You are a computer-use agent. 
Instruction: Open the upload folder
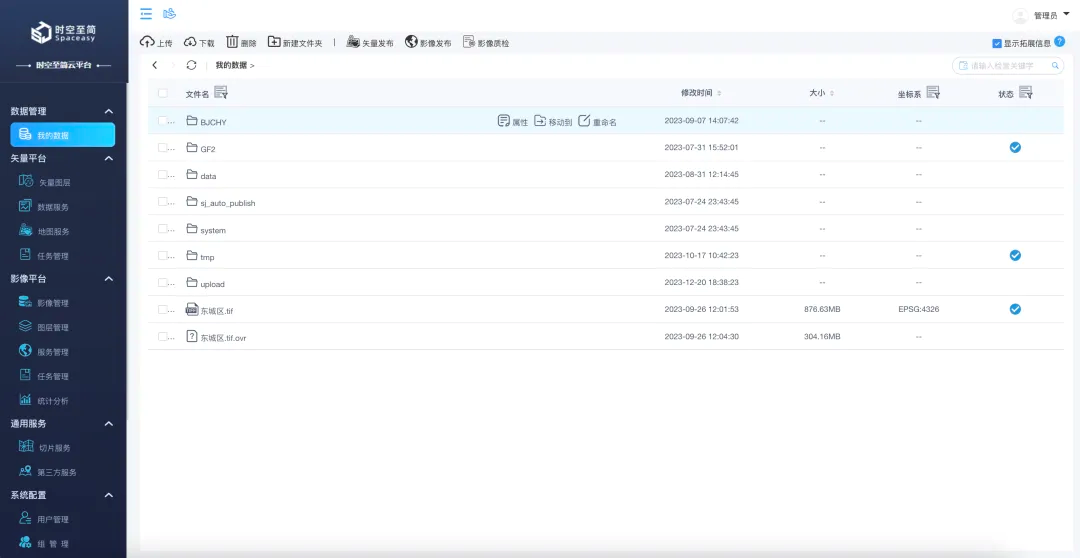tap(212, 284)
